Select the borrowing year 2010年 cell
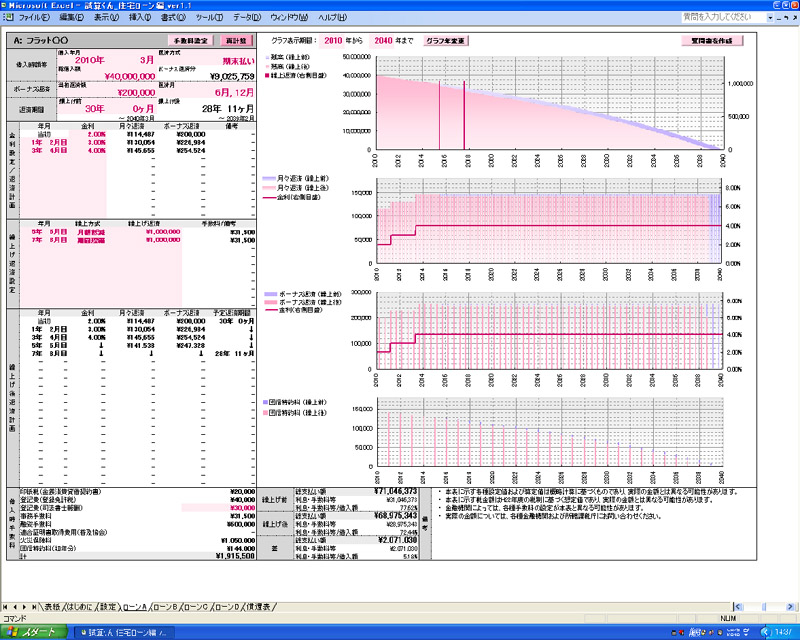This screenshot has width=800, height=640. click(x=90, y=60)
